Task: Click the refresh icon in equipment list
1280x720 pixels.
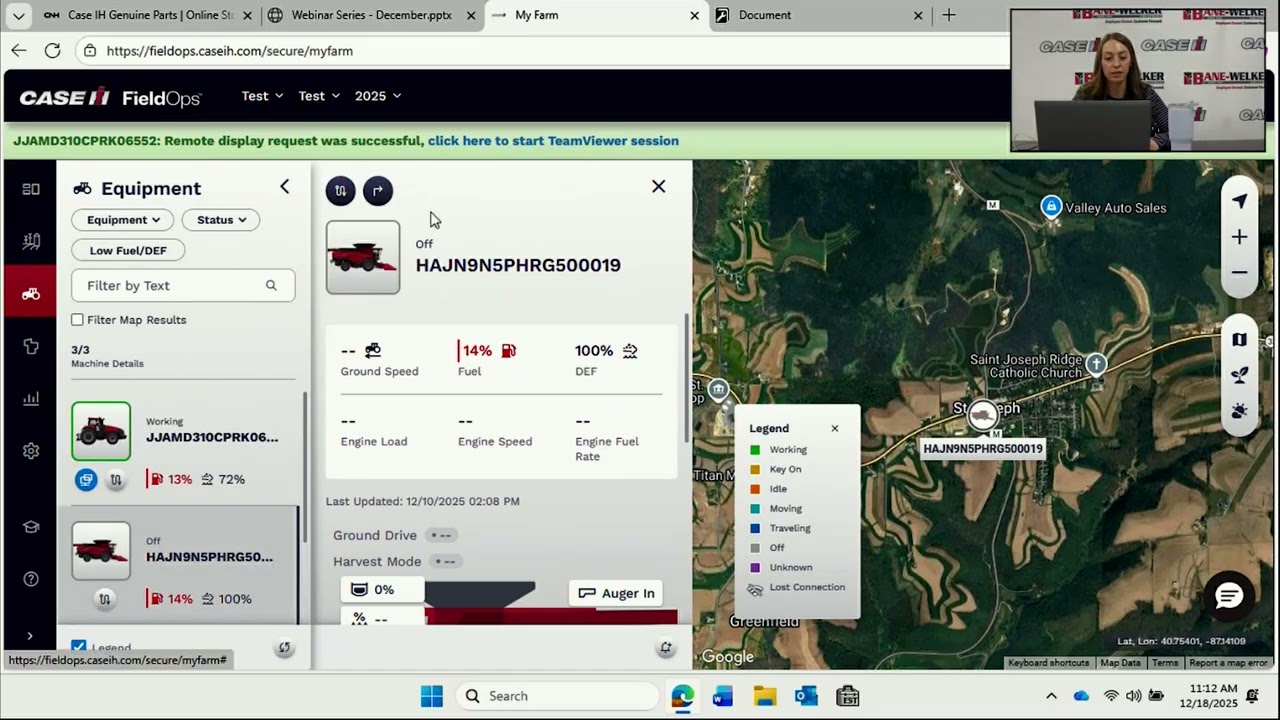Action: 284,648
